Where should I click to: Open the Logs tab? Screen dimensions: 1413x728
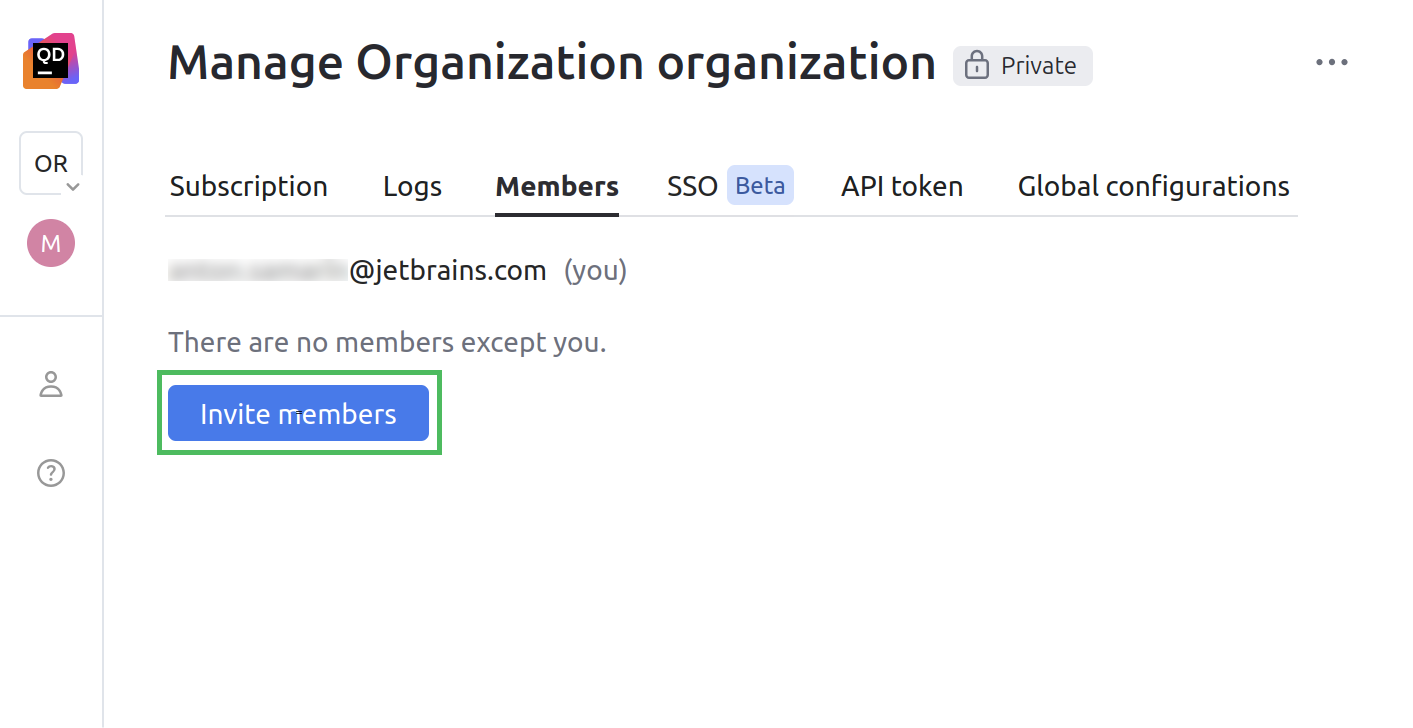point(412,186)
